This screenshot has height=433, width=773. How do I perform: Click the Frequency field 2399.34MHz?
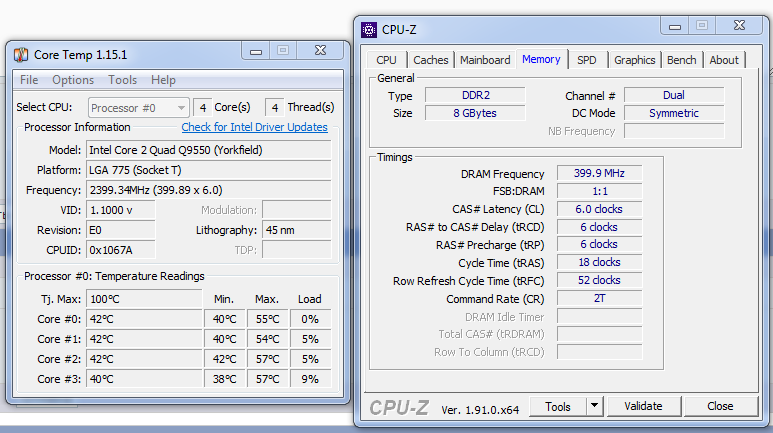tap(209, 190)
